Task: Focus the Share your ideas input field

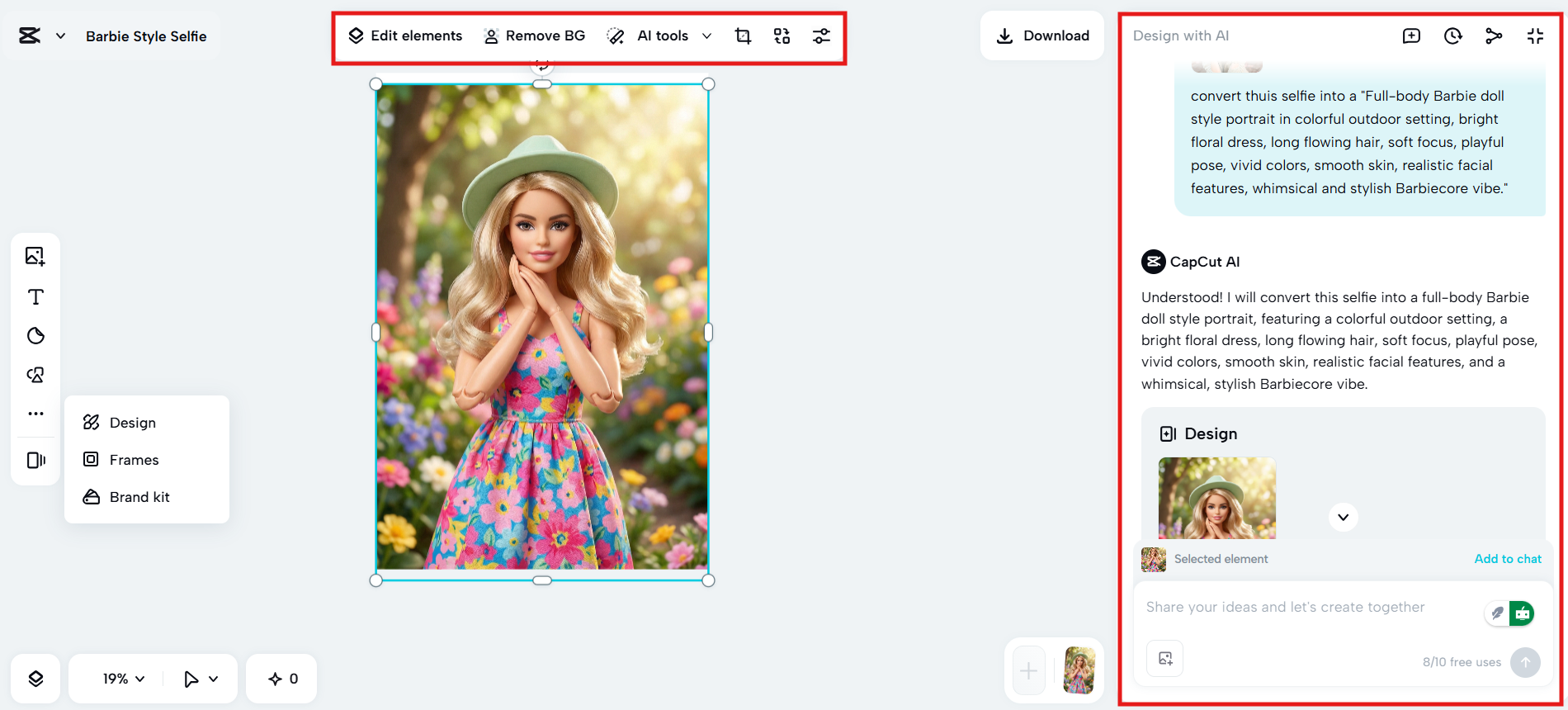Action: pyautogui.click(x=1285, y=608)
